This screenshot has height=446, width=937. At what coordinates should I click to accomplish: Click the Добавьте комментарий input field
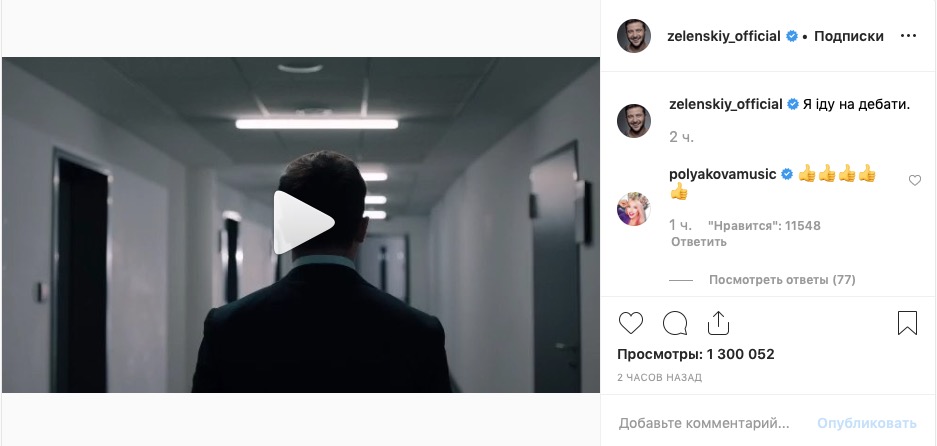[x=704, y=423]
